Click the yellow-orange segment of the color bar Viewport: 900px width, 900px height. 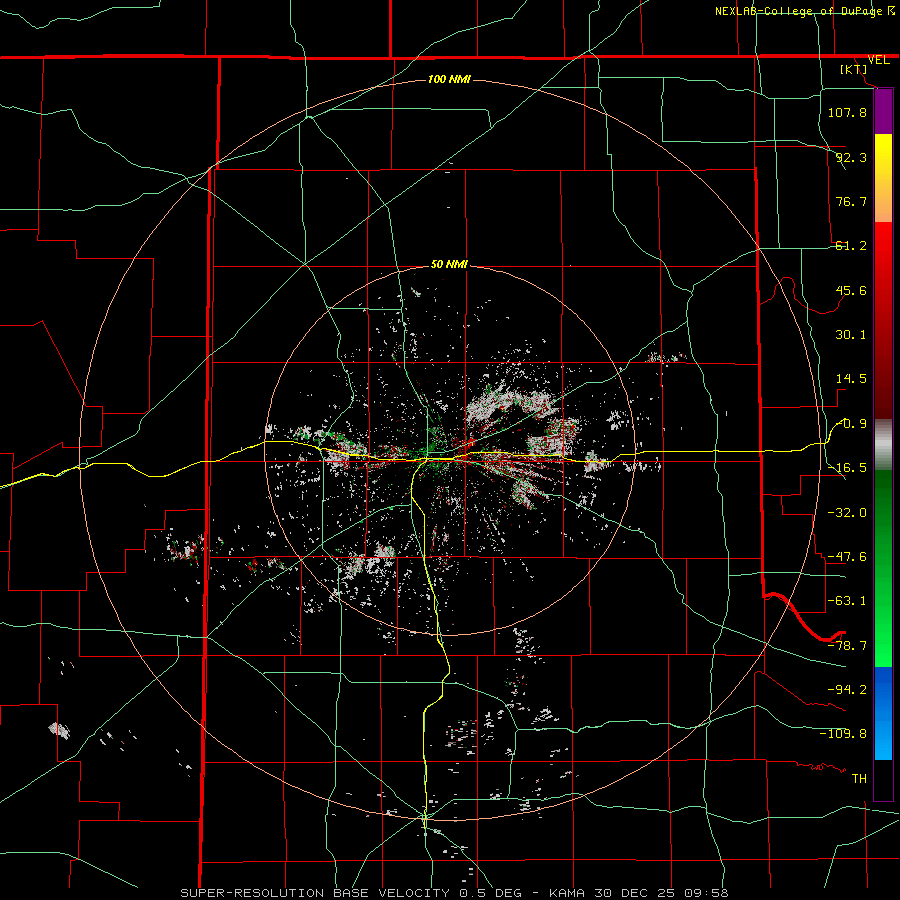(883, 178)
